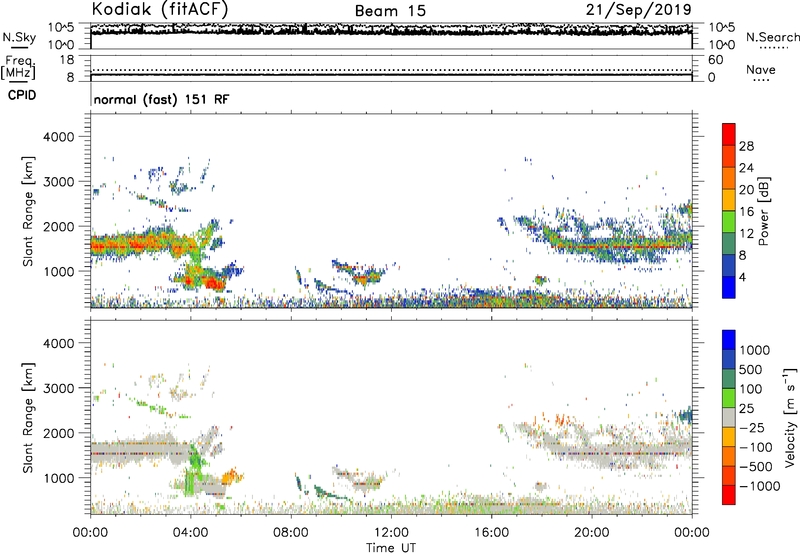Click the light green segment of the Velocity color bar
This screenshot has height=554, width=800.
pos(729,398)
